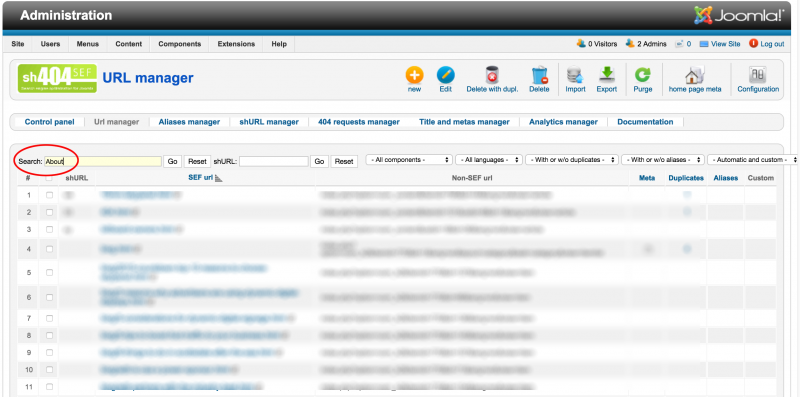The width and height of the screenshot is (800, 397).
Task: Switch to 404 requests manager tab
Action: coord(359,122)
